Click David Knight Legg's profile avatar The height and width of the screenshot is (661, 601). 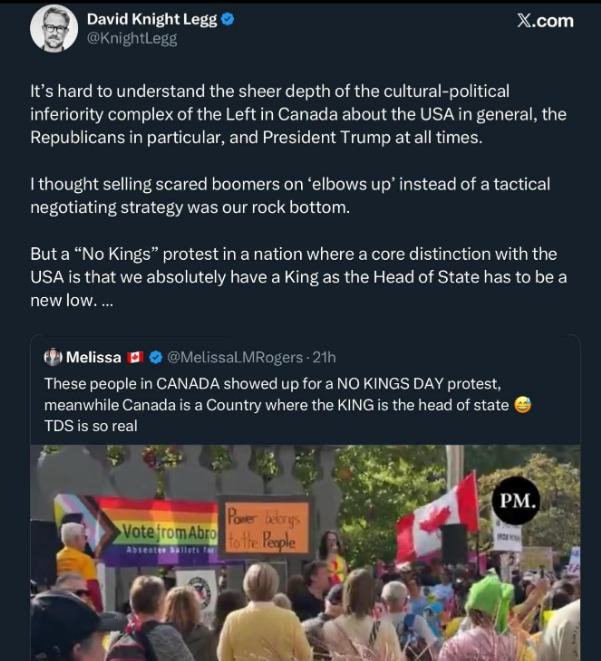click(53, 29)
